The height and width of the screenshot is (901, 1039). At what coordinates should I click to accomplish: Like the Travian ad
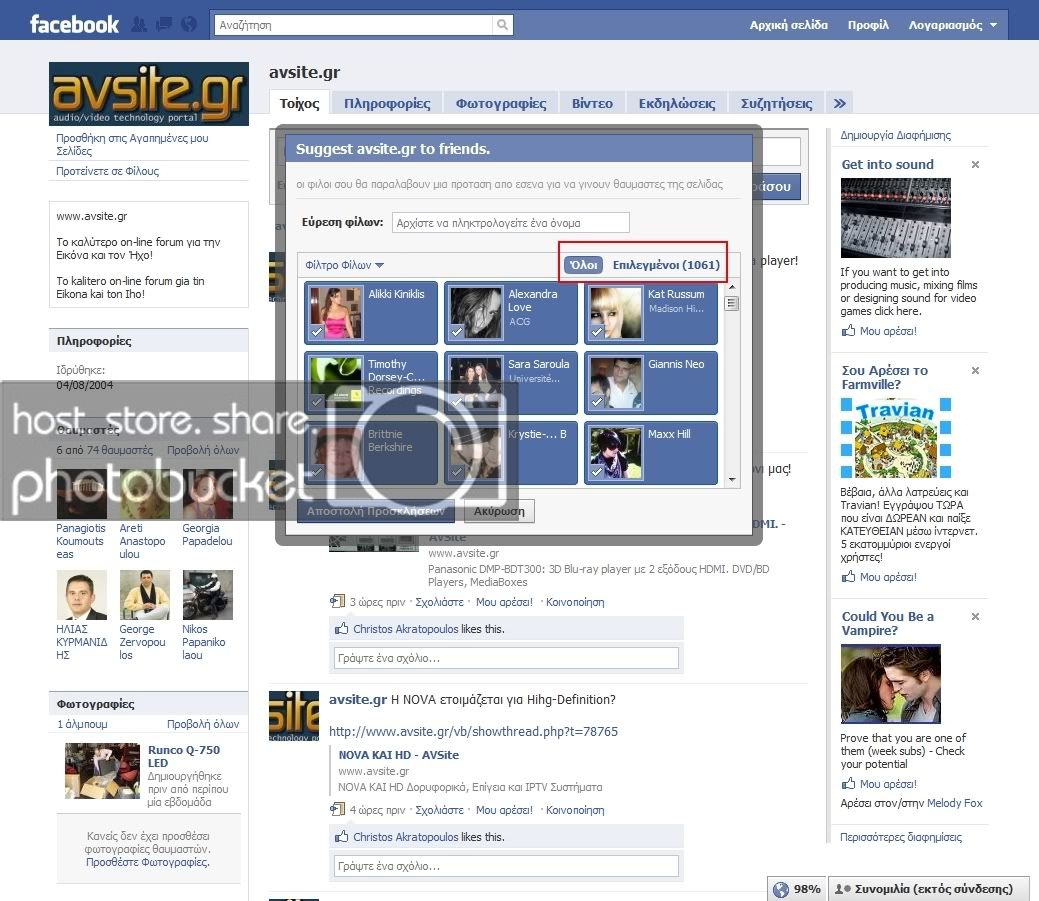[x=879, y=577]
